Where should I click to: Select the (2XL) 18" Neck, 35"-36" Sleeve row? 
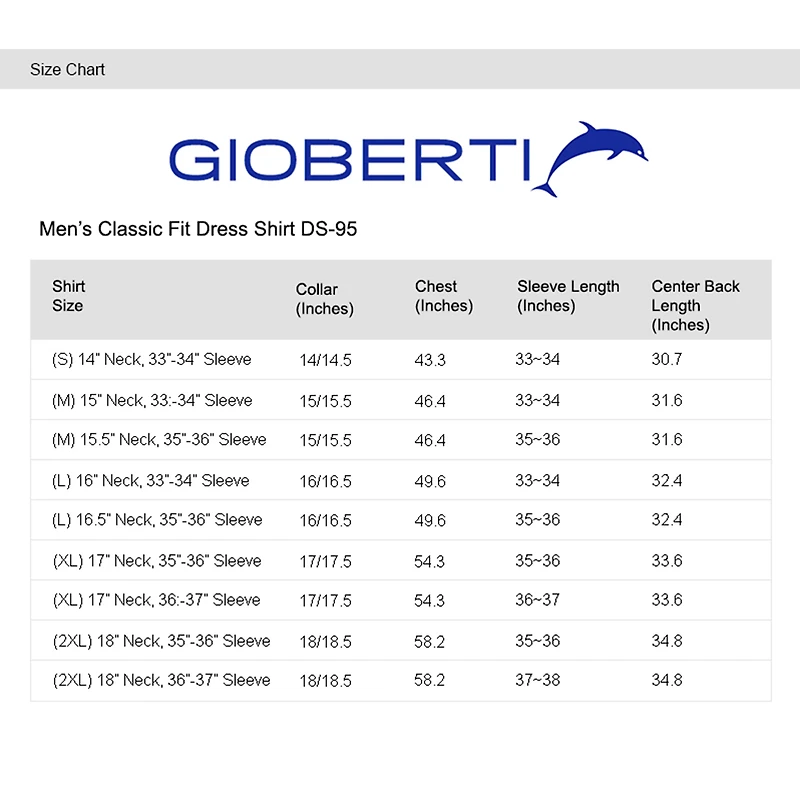pos(401,640)
